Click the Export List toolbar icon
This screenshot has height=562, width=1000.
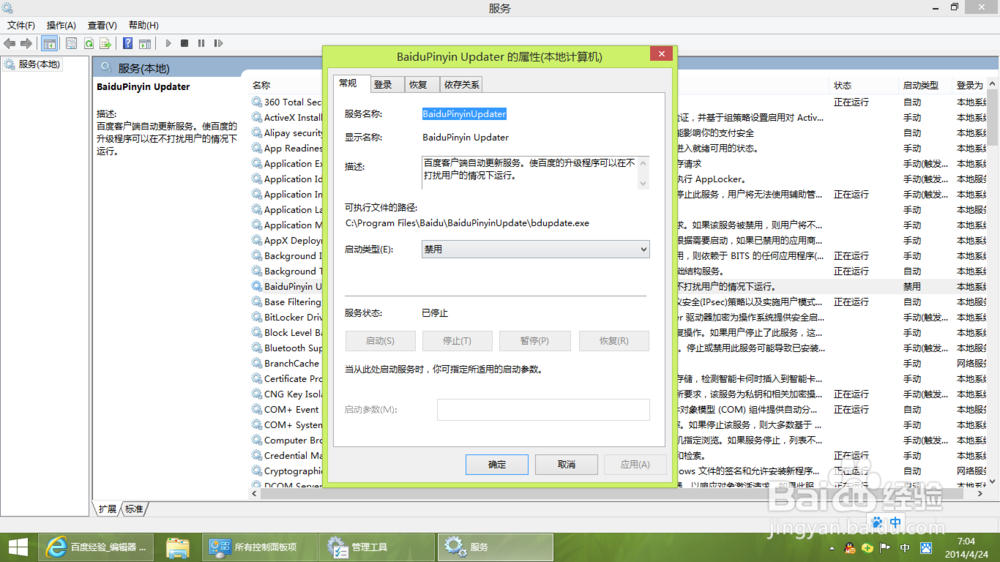pos(105,43)
